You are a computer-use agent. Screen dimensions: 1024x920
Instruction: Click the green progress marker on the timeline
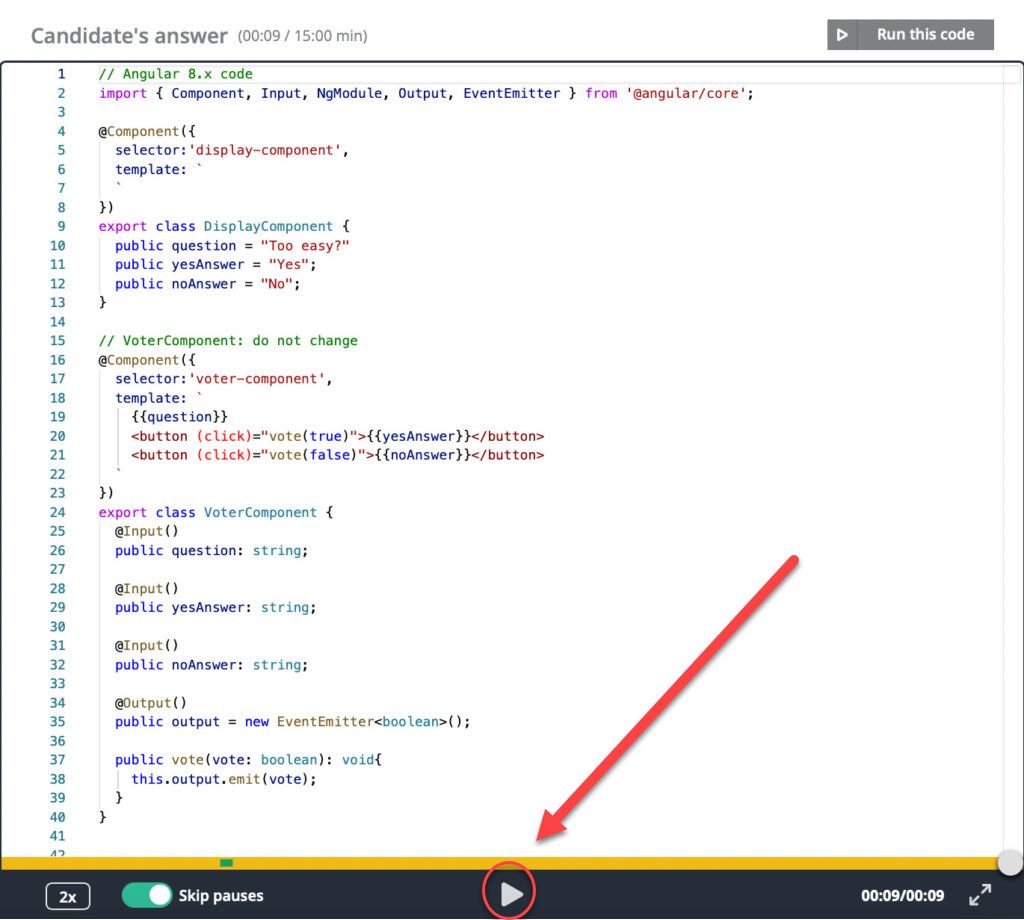point(226,861)
